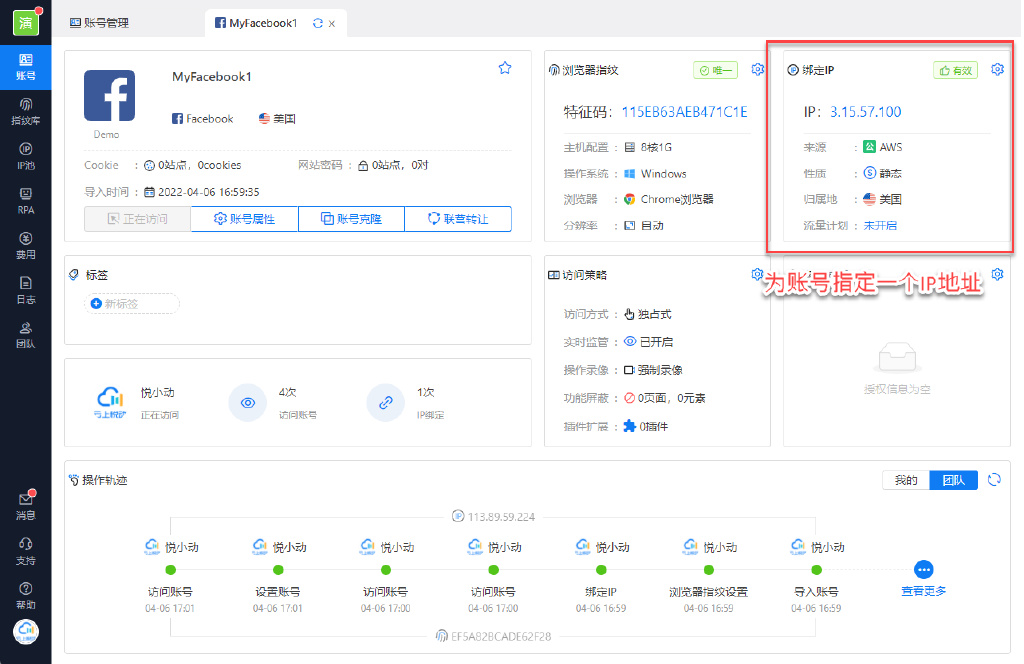Add a 新标签 tag
1024x664 pixels.
[x=131, y=304]
